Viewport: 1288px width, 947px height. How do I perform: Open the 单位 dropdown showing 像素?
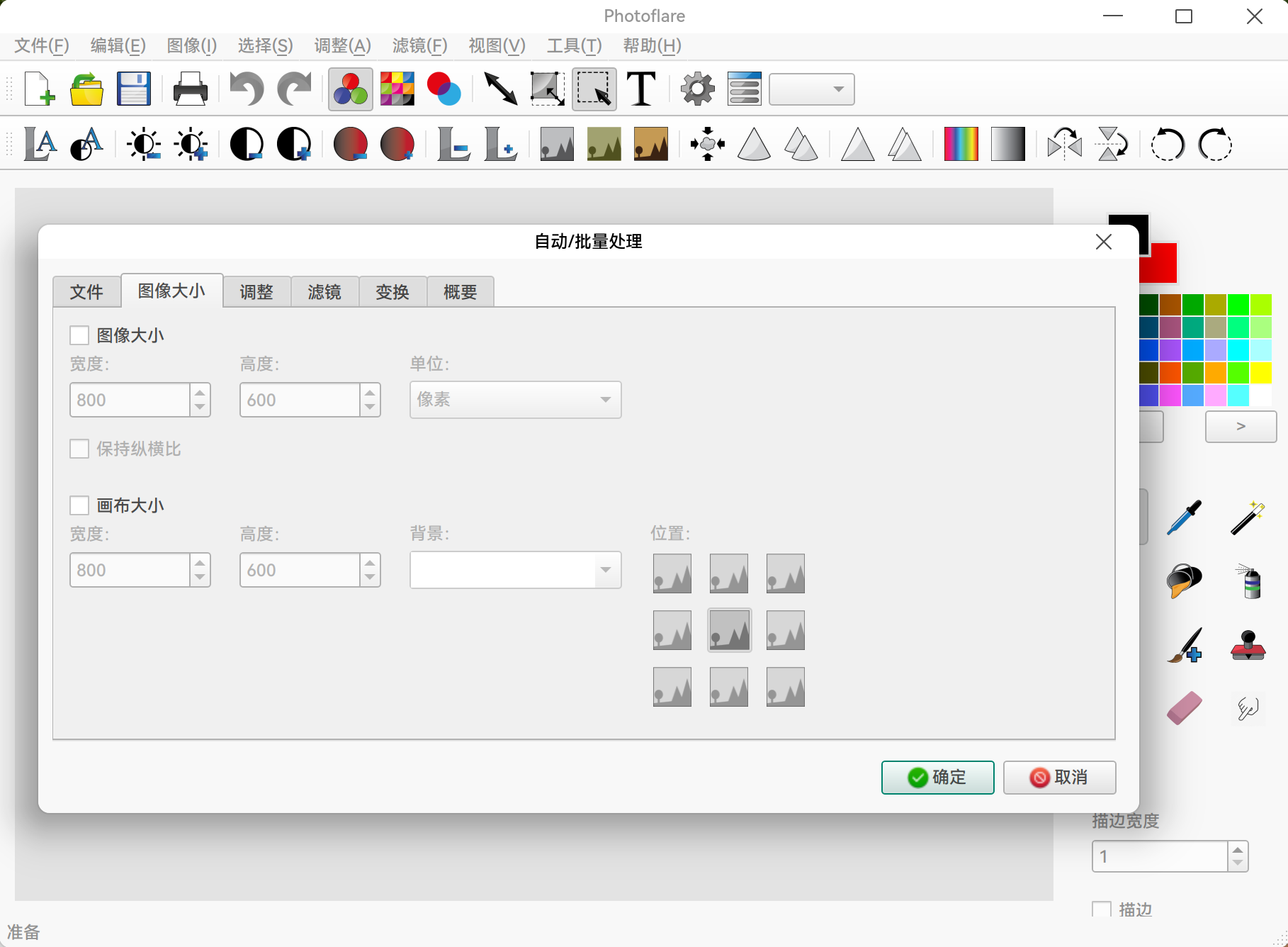tap(516, 400)
